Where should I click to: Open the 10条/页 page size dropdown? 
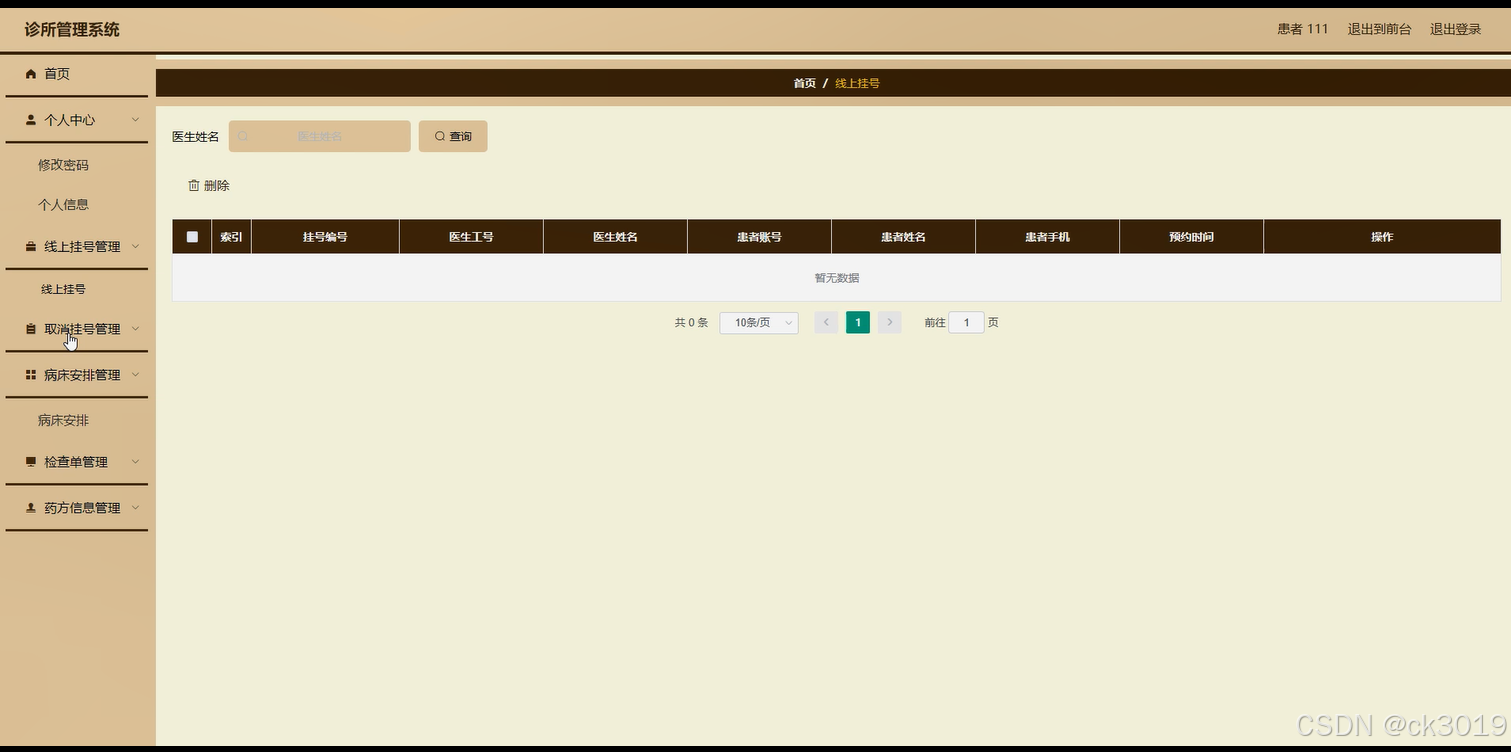tap(759, 323)
